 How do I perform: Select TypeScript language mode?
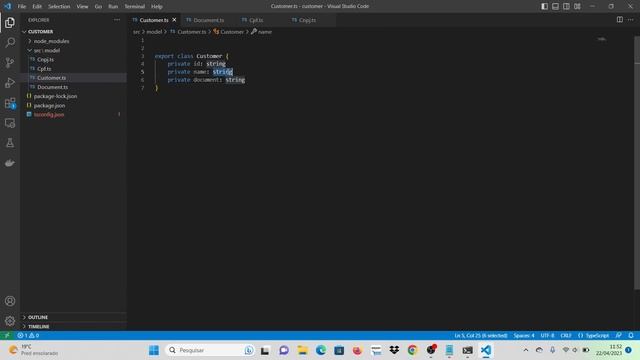pos(593,336)
